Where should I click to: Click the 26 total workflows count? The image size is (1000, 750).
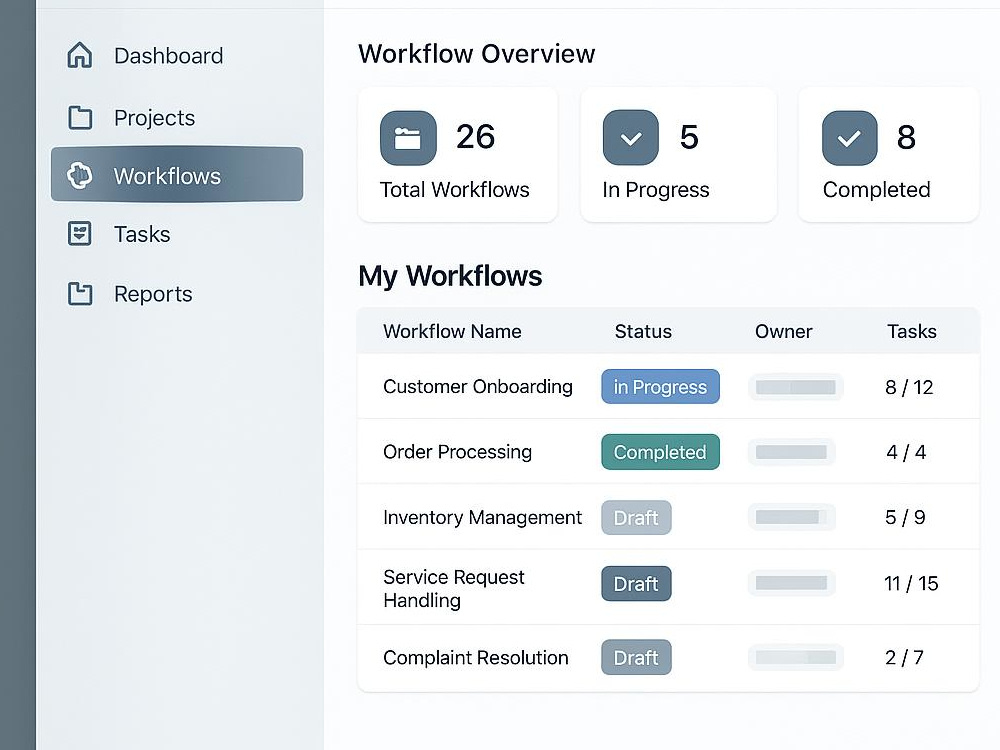(475, 137)
